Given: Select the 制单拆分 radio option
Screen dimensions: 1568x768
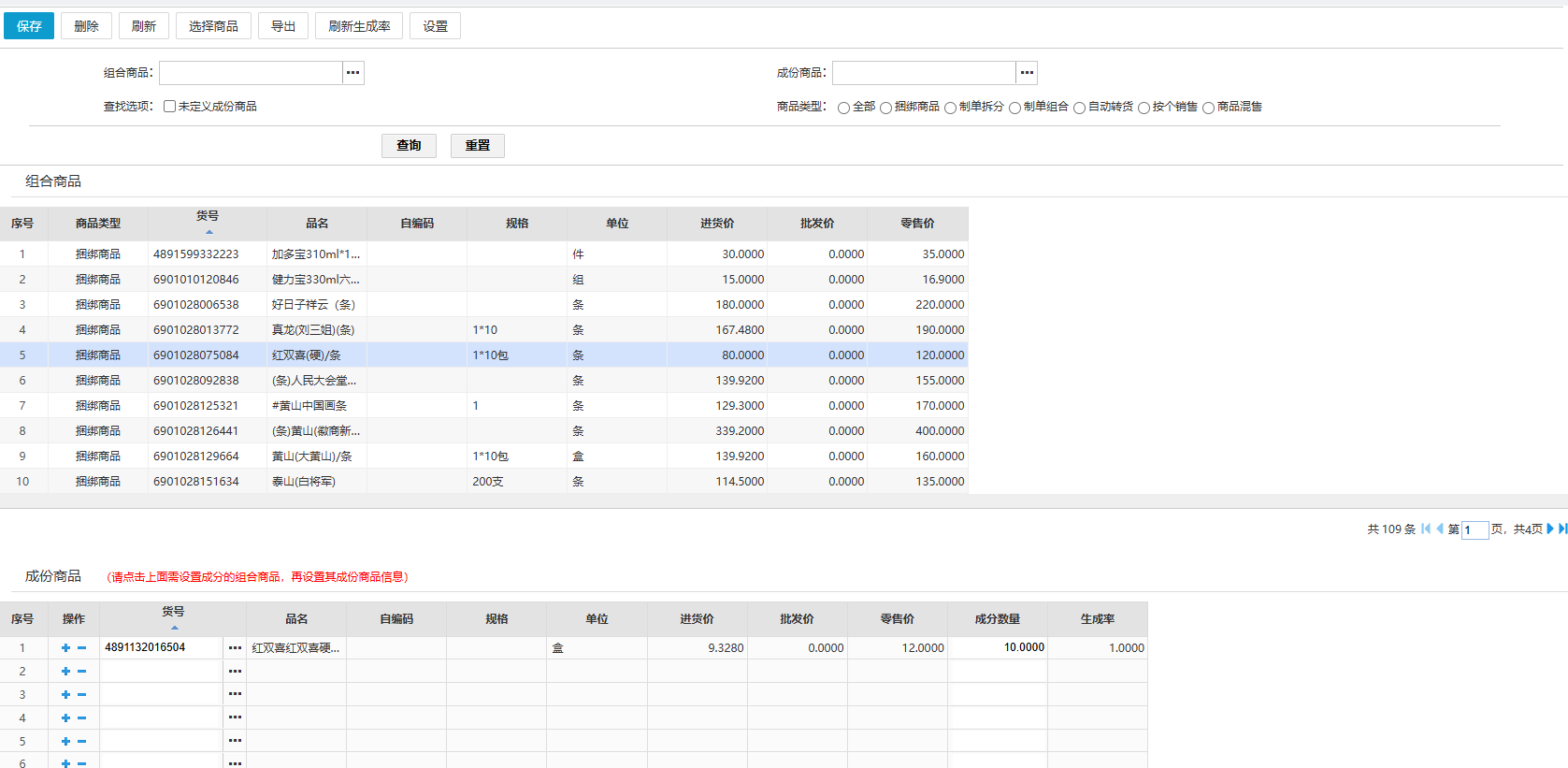Looking at the screenshot, I should click(x=950, y=108).
